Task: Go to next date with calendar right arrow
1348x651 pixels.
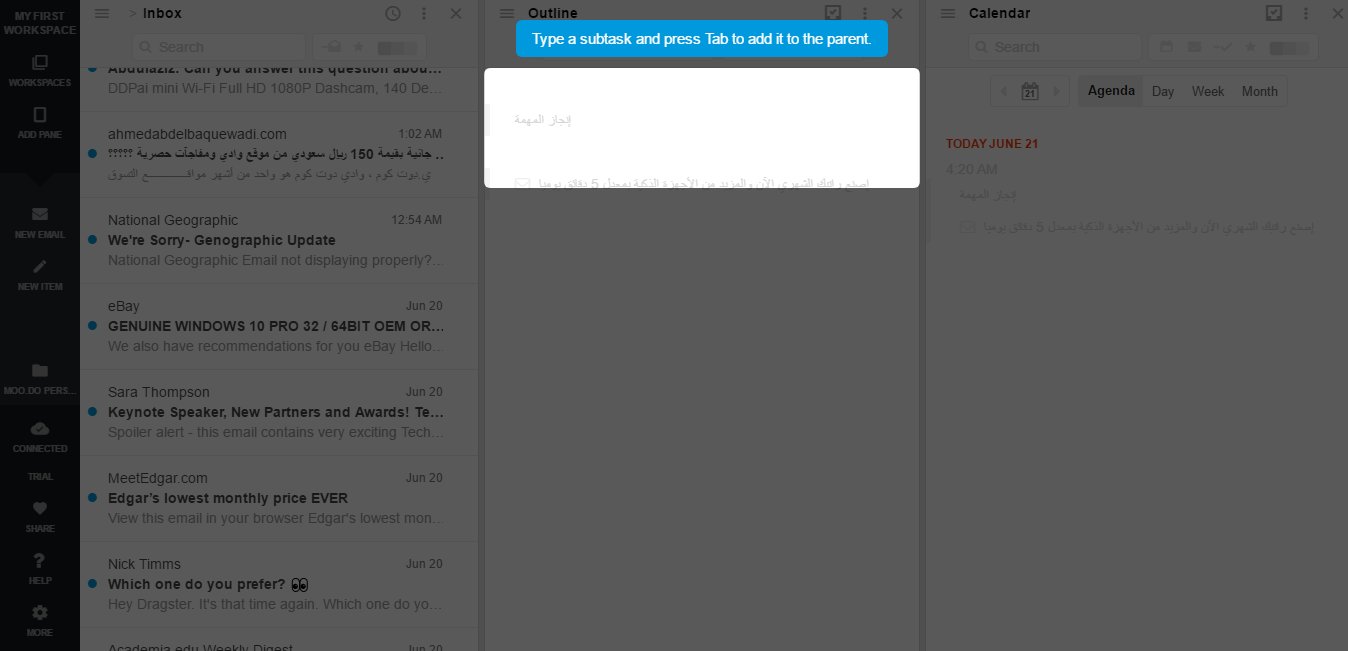Action: point(1056,91)
